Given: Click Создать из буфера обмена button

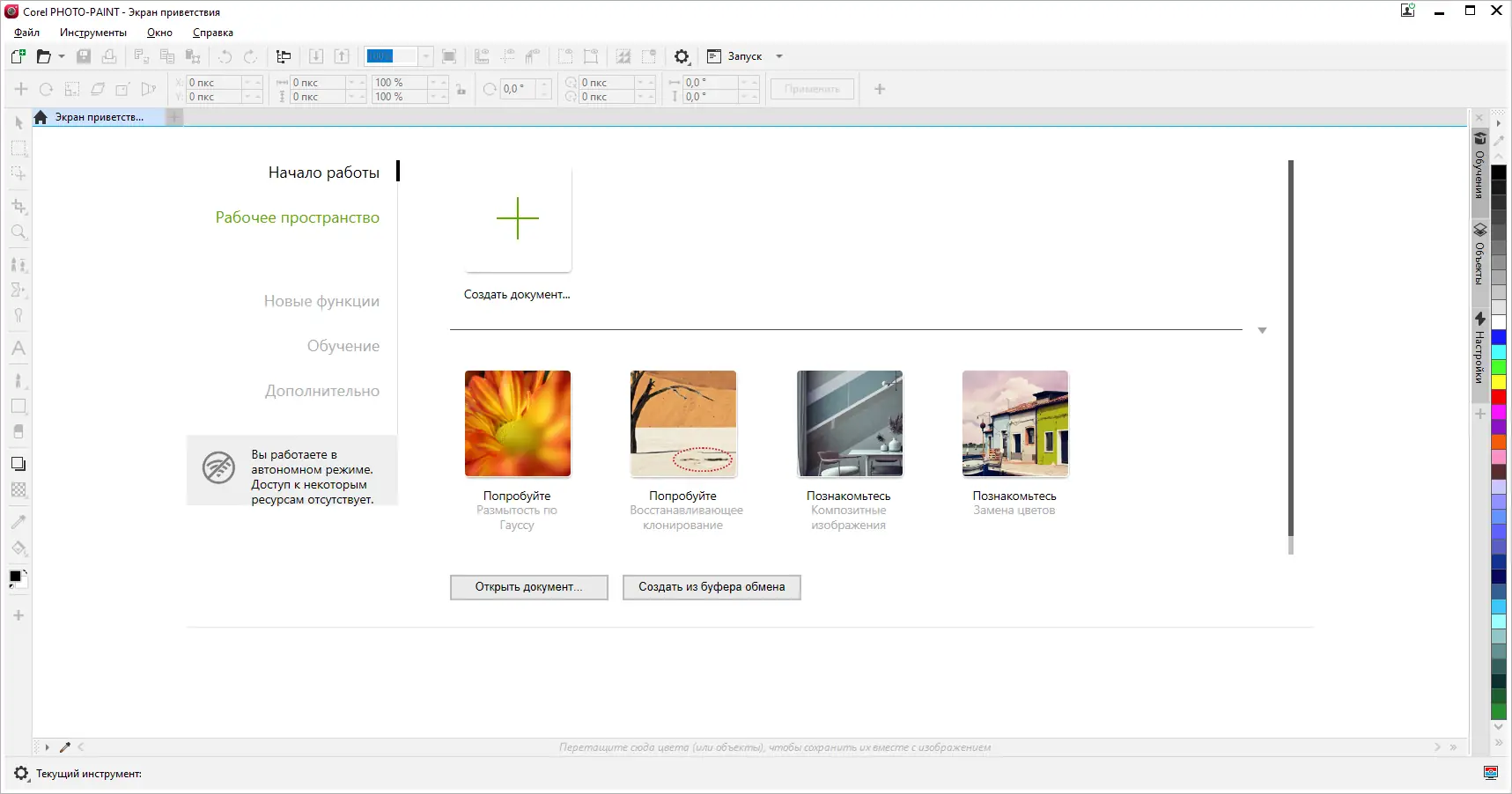Looking at the screenshot, I should point(712,587).
